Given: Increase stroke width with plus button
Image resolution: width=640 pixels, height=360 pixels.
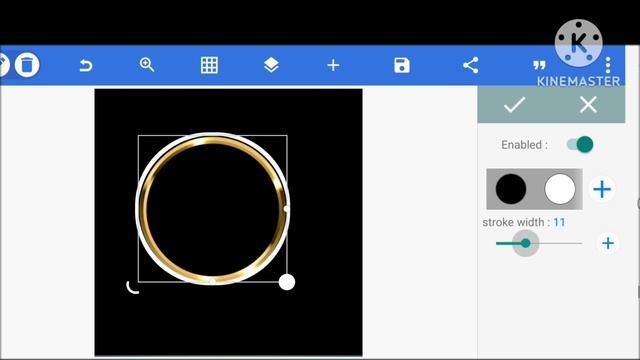Looking at the screenshot, I should [608, 243].
